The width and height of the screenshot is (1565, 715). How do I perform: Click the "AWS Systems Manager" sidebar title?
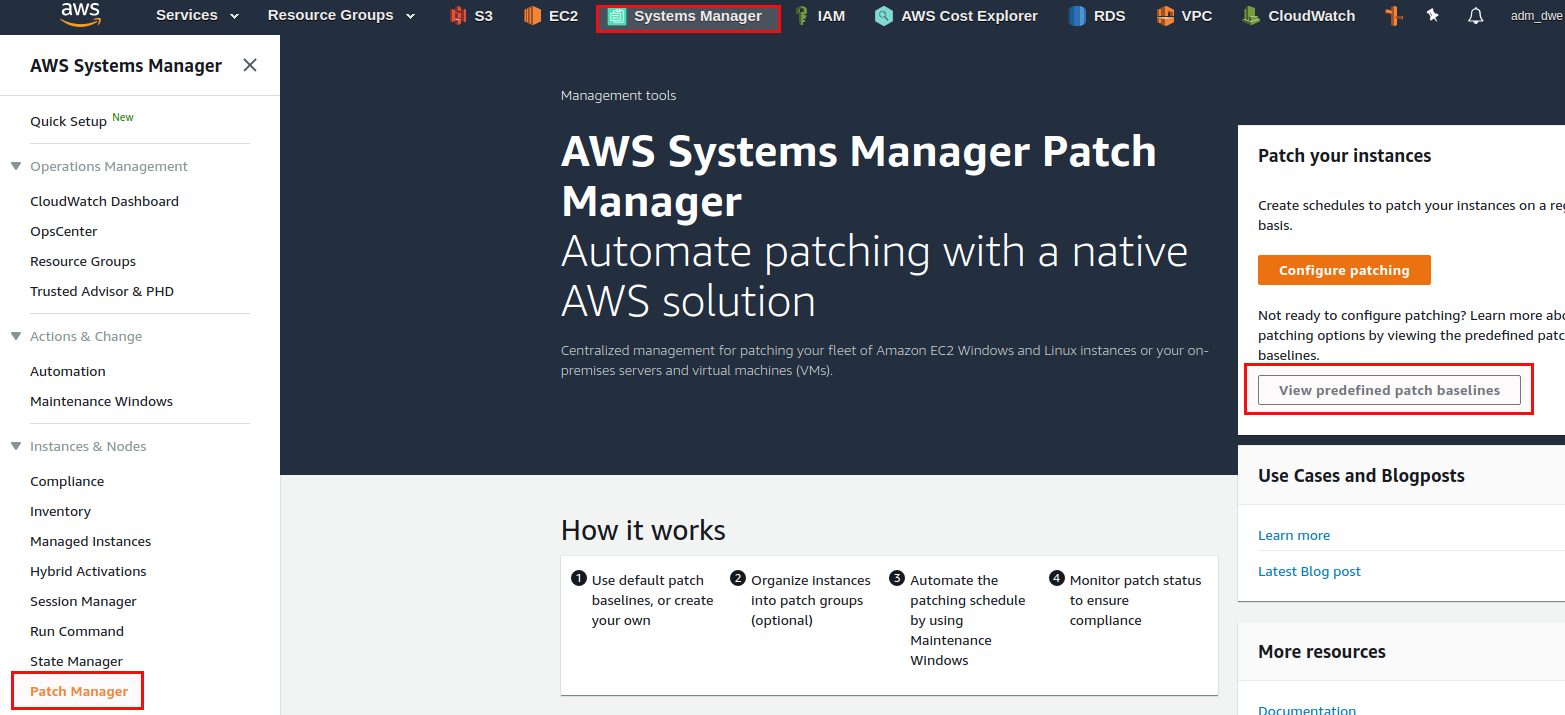(126, 65)
